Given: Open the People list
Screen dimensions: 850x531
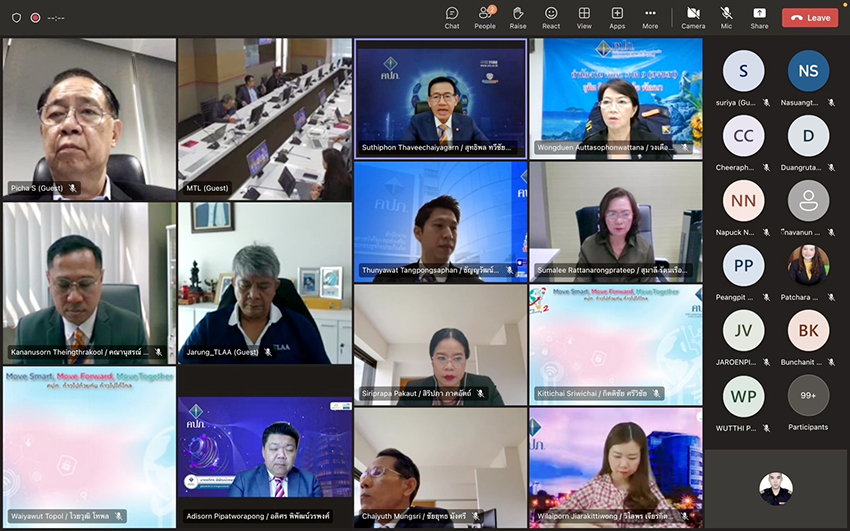Looking at the screenshot, I should tap(485, 17).
